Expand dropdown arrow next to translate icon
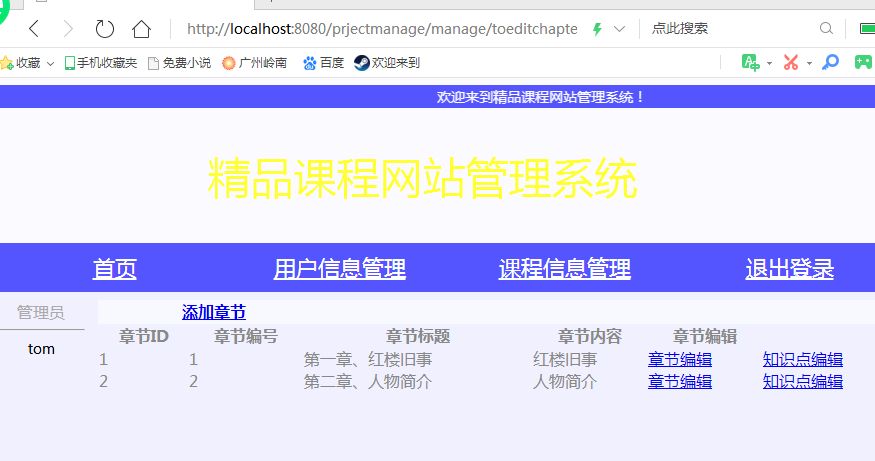Viewport: 875px width, 461px height. pos(770,64)
